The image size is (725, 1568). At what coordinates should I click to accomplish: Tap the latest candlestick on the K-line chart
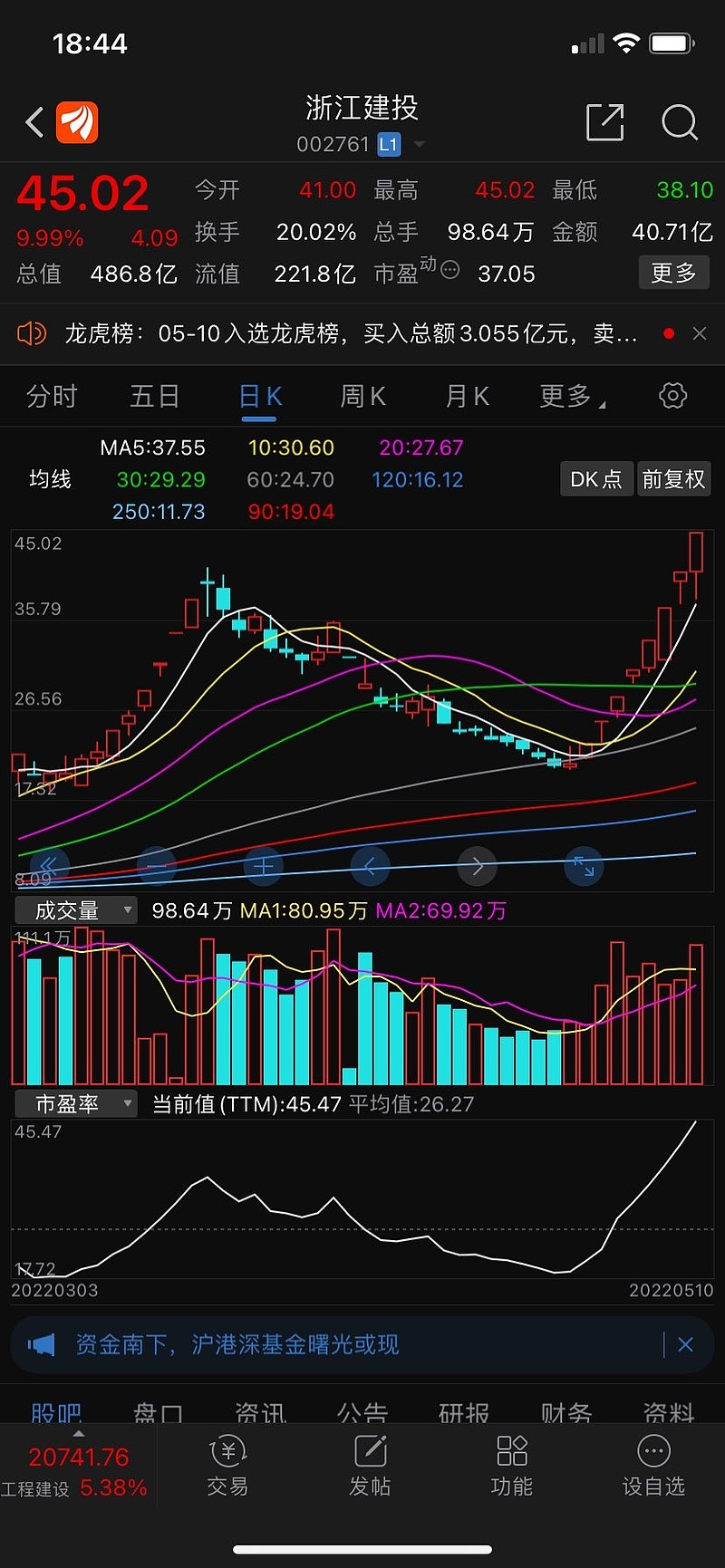[696, 554]
